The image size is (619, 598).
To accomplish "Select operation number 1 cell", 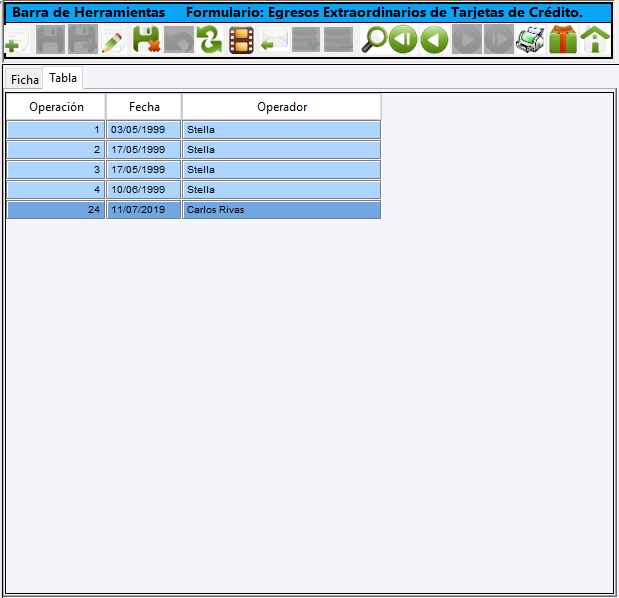I will 56,130.
